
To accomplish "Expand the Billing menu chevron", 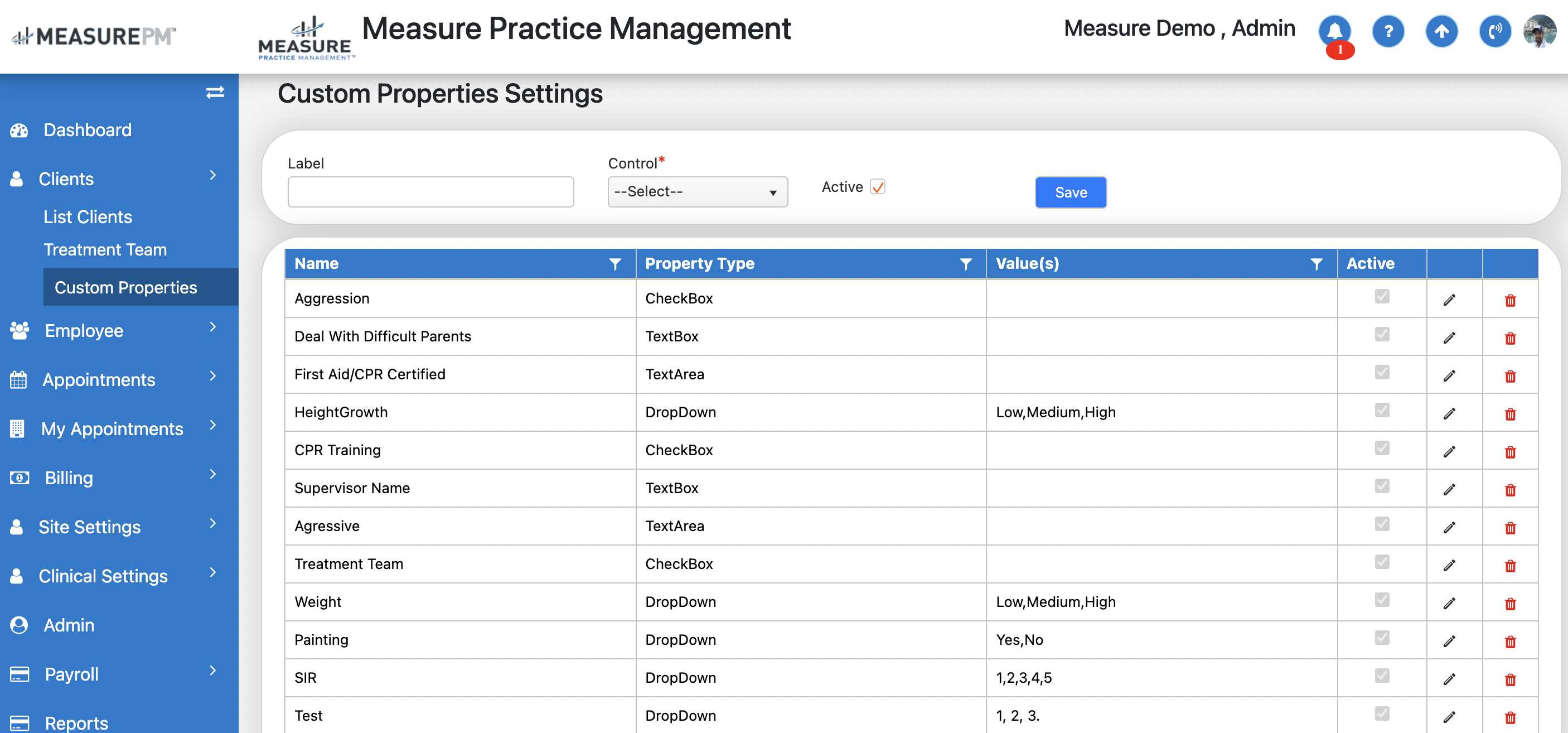I will point(212,475).
